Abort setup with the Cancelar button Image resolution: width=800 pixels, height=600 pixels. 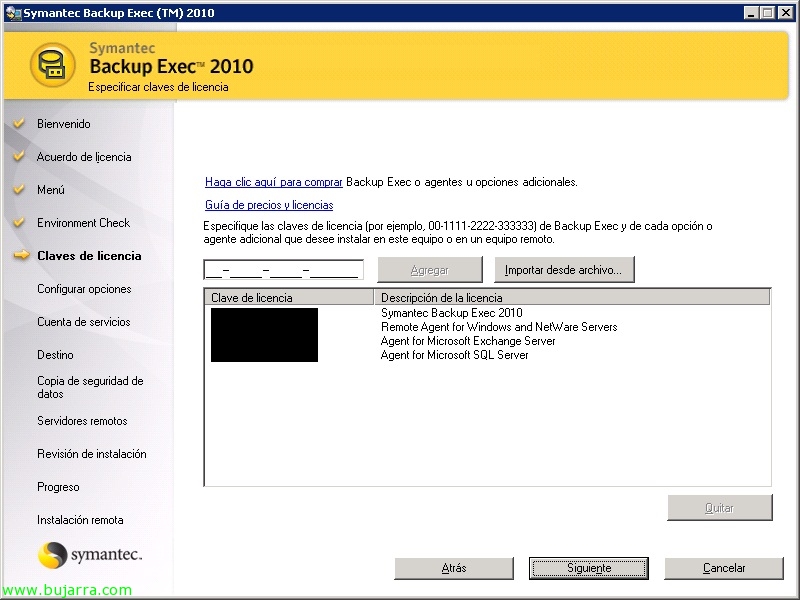point(724,568)
